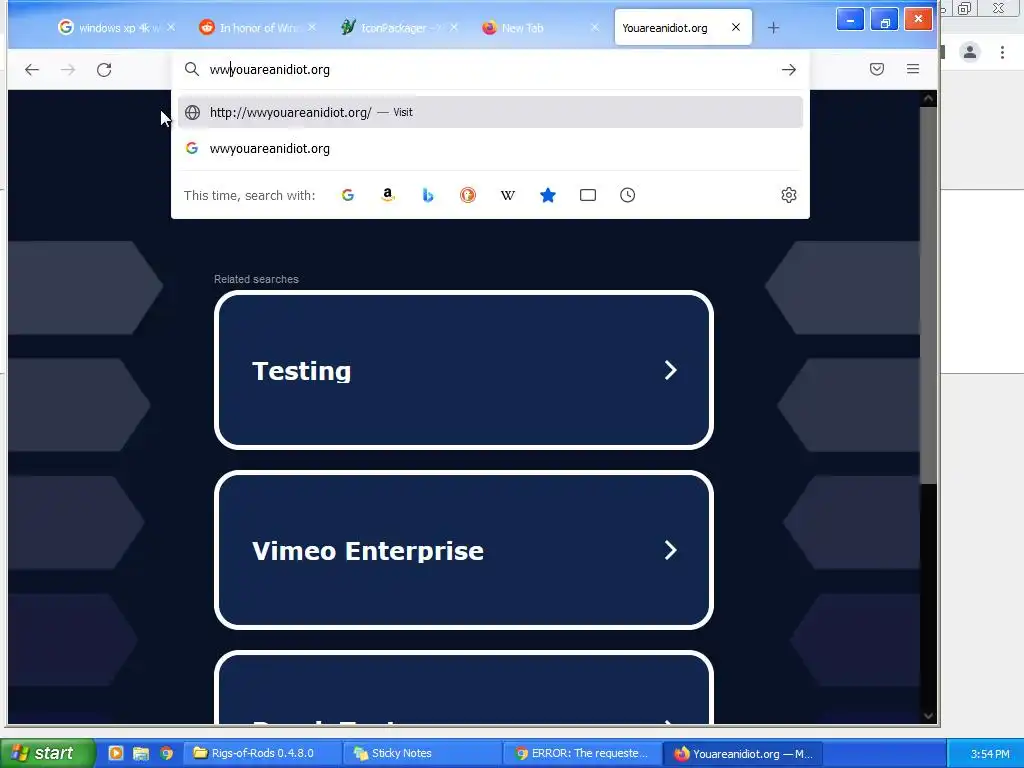The height and width of the screenshot is (768, 1024).
Task: Open a new tab with the plus button
Action: pos(773,27)
